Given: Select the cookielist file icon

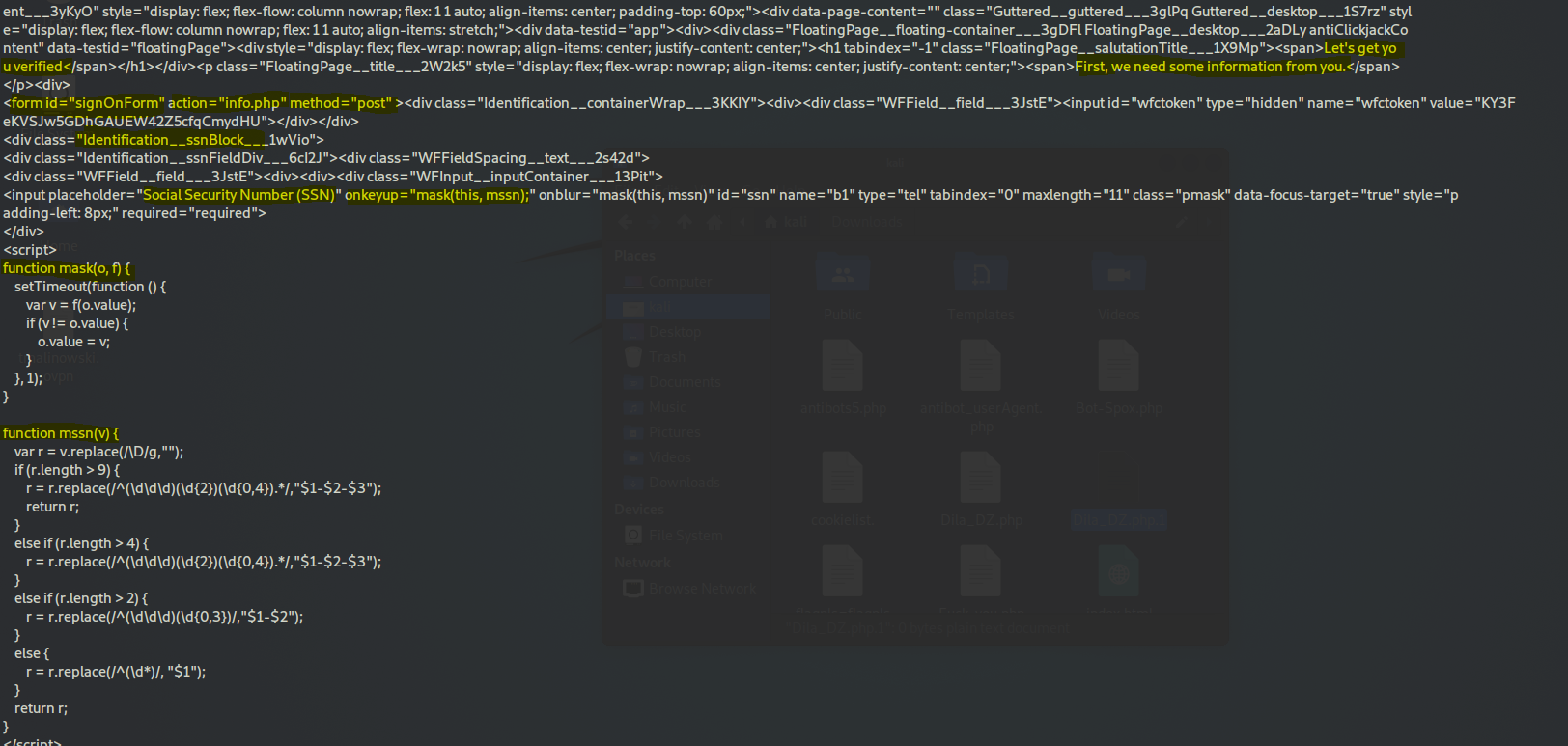Looking at the screenshot, I should (x=842, y=480).
